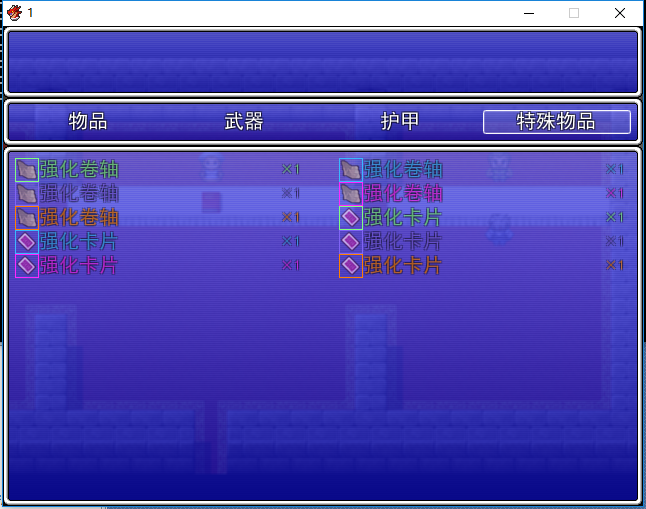Viewport: 646px width, 509px height.
Task: Click the ×1 count of orange 强化卡片
Action: pyautogui.click(x=614, y=265)
